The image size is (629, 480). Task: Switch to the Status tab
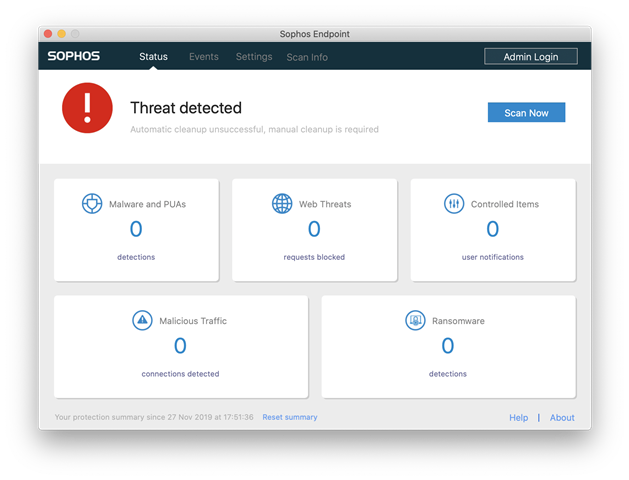pos(153,57)
